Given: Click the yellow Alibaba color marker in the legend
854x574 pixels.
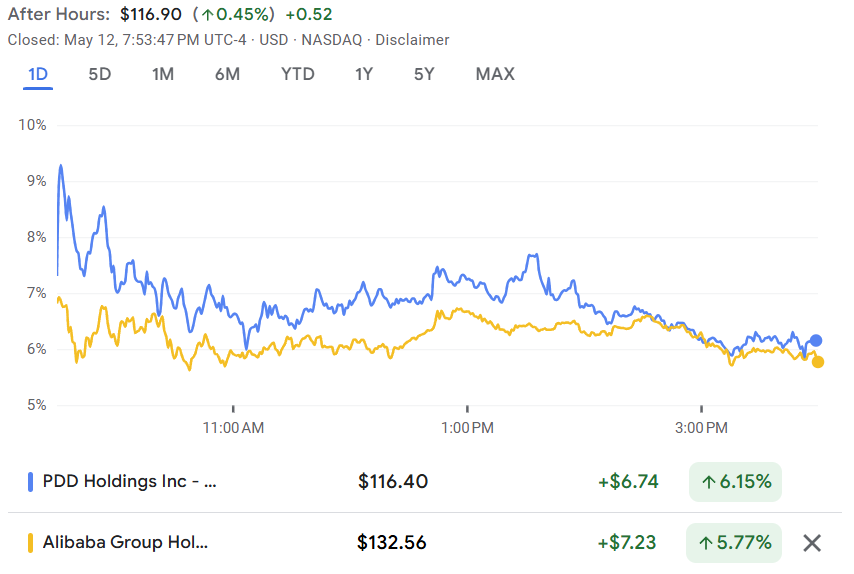Looking at the screenshot, I should (x=30, y=543).
